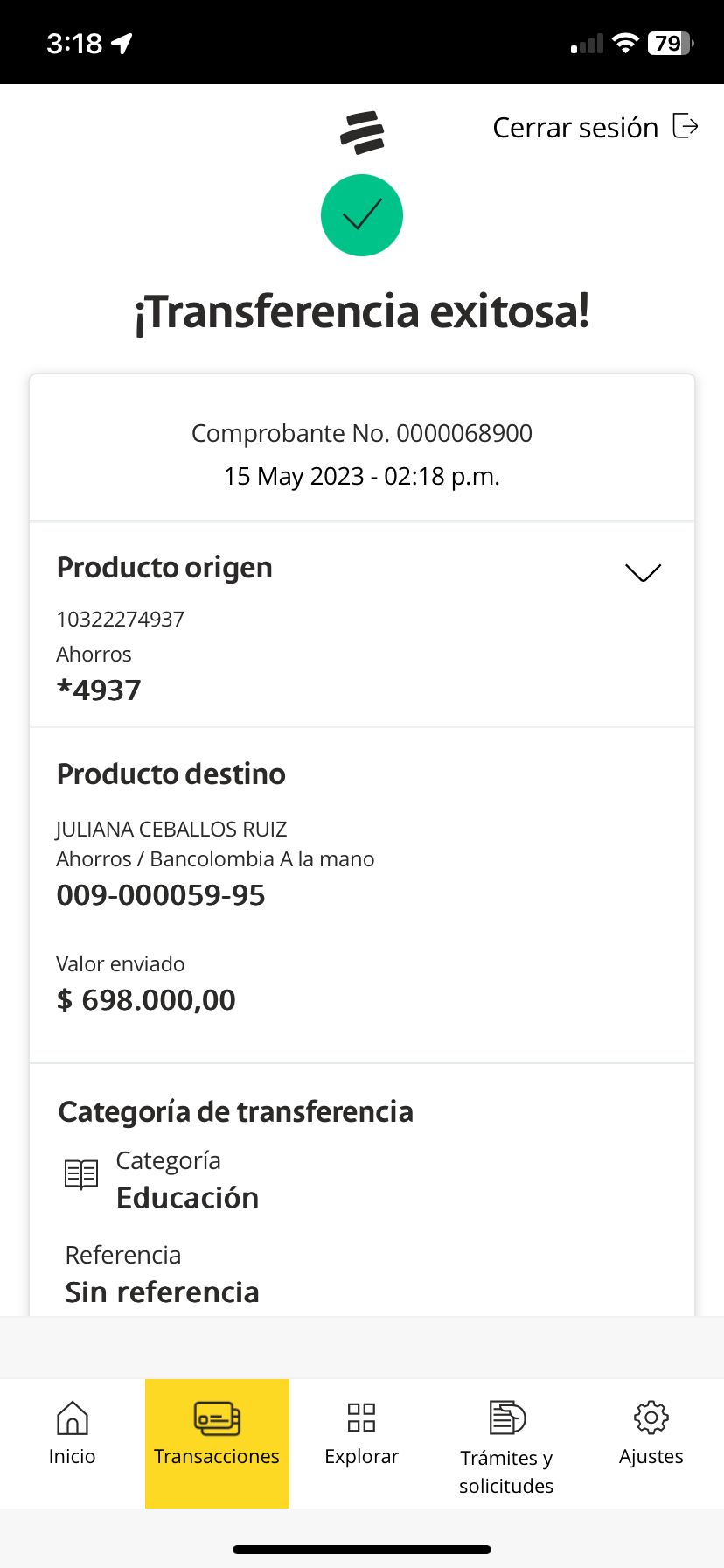The image size is (724, 1568).
Task: Tap the iOS home indicator bar
Action: coord(362,1550)
